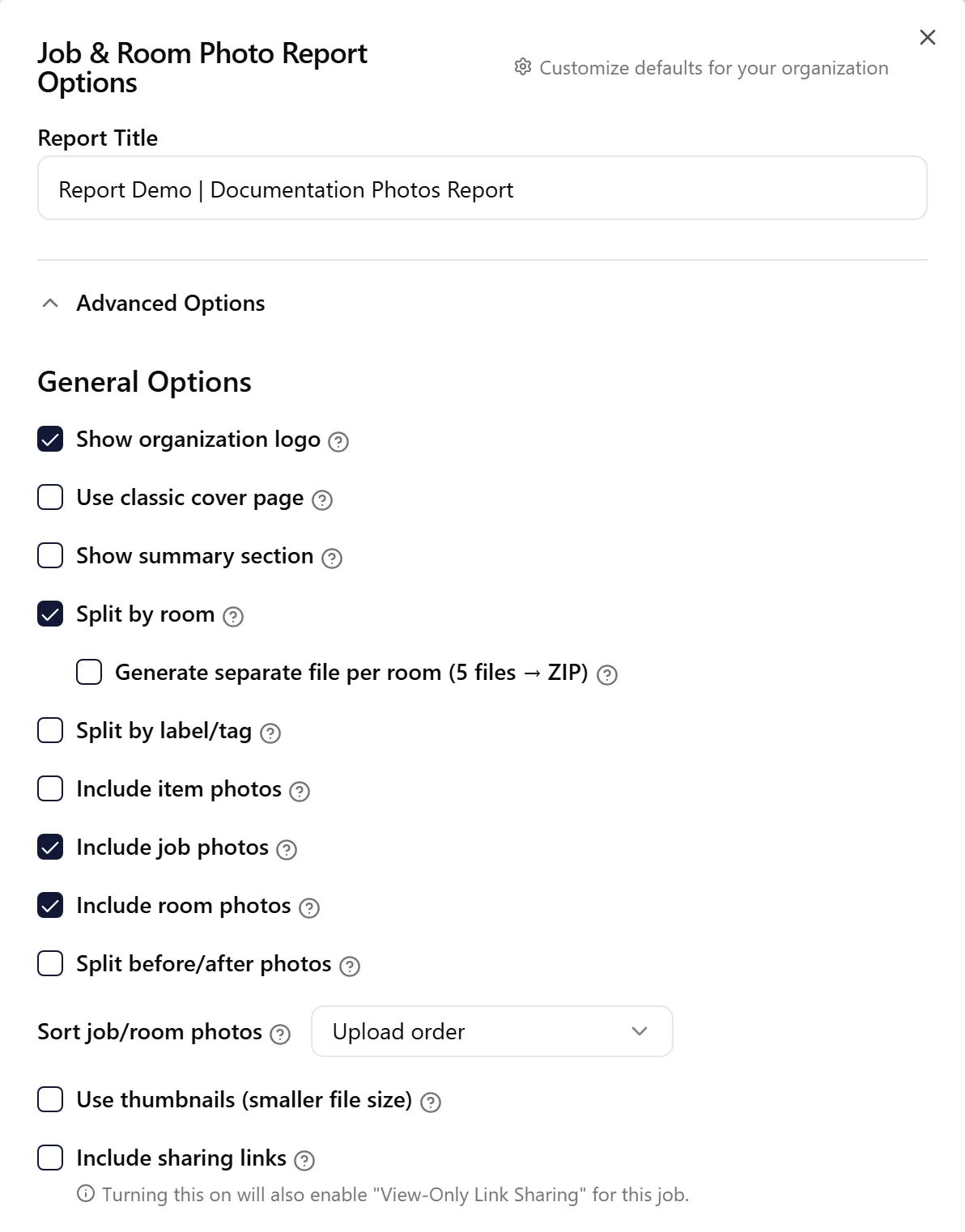
Task: Enable Split before/after photos
Action: point(50,963)
